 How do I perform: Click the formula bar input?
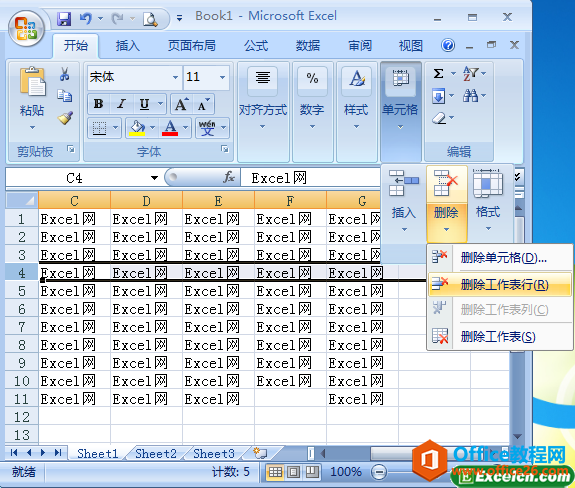tap(310, 178)
